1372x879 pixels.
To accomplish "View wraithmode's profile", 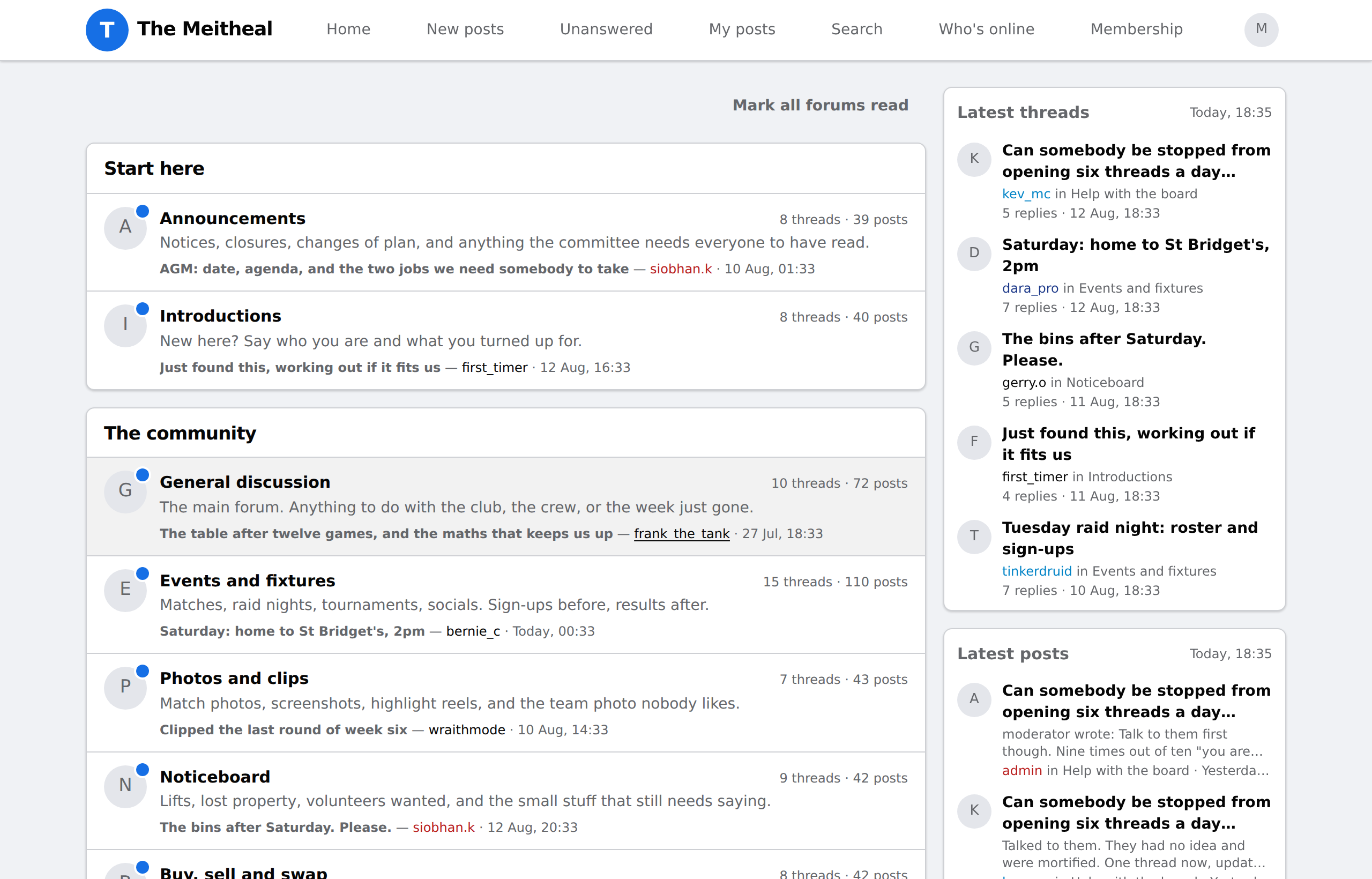I will pos(467,730).
